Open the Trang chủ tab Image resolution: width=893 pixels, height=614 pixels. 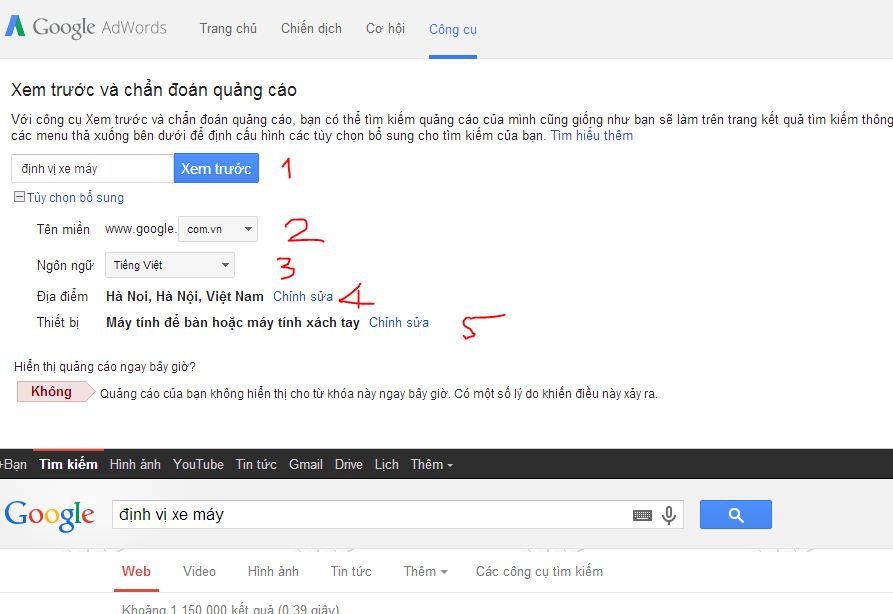pyautogui.click(x=228, y=28)
